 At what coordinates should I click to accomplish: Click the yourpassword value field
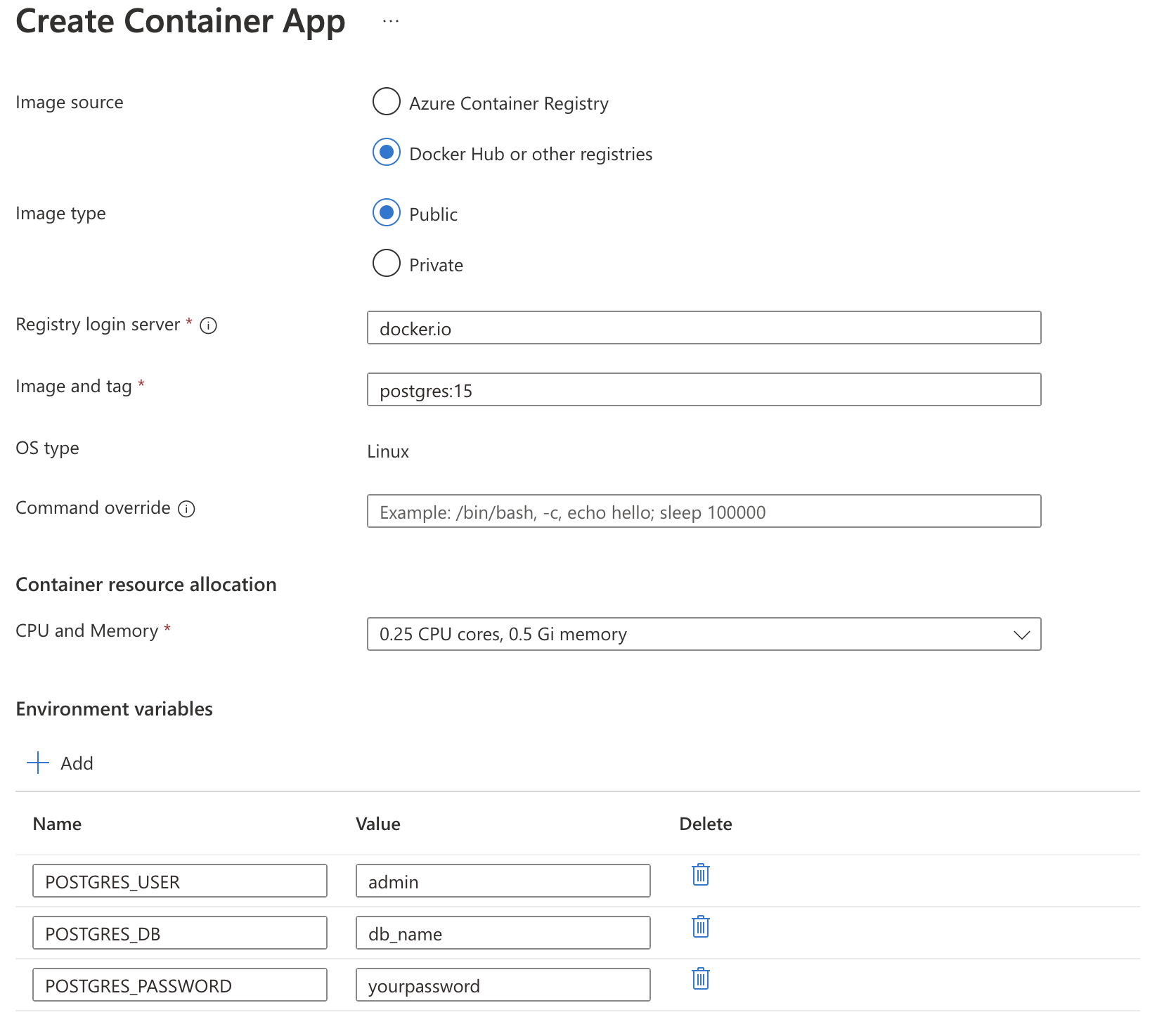(x=503, y=985)
